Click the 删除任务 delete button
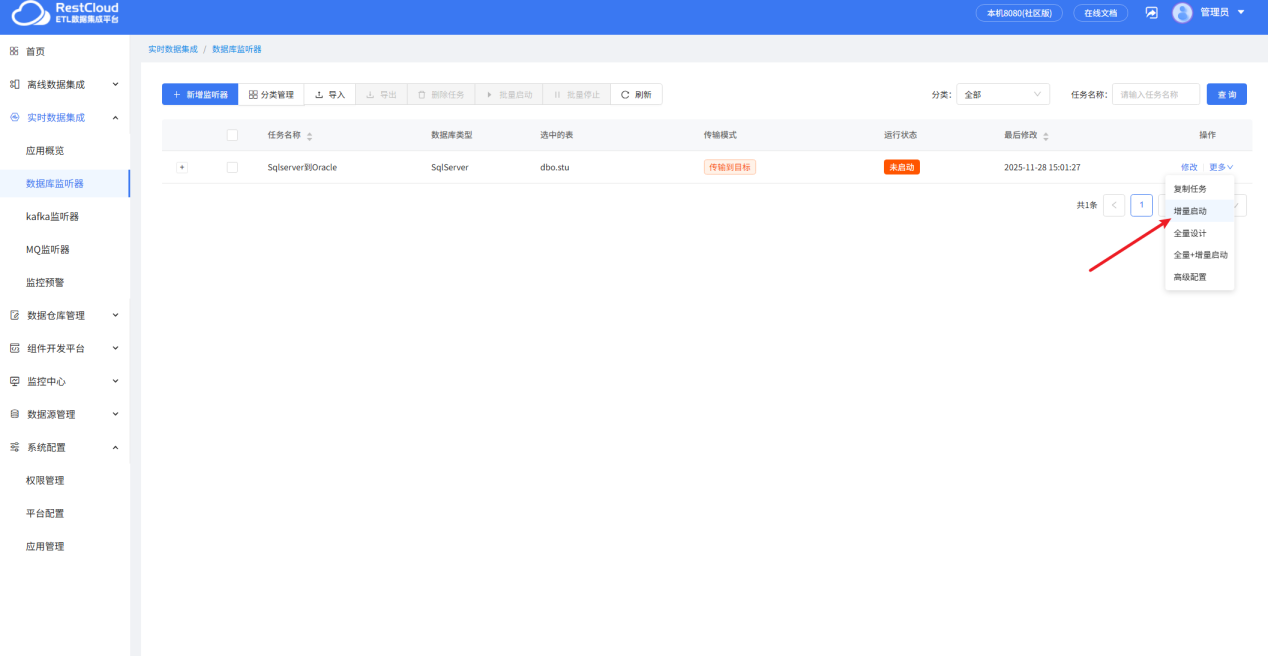Image resolution: width=1268 pixels, height=656 pixels. coord(441,94)
